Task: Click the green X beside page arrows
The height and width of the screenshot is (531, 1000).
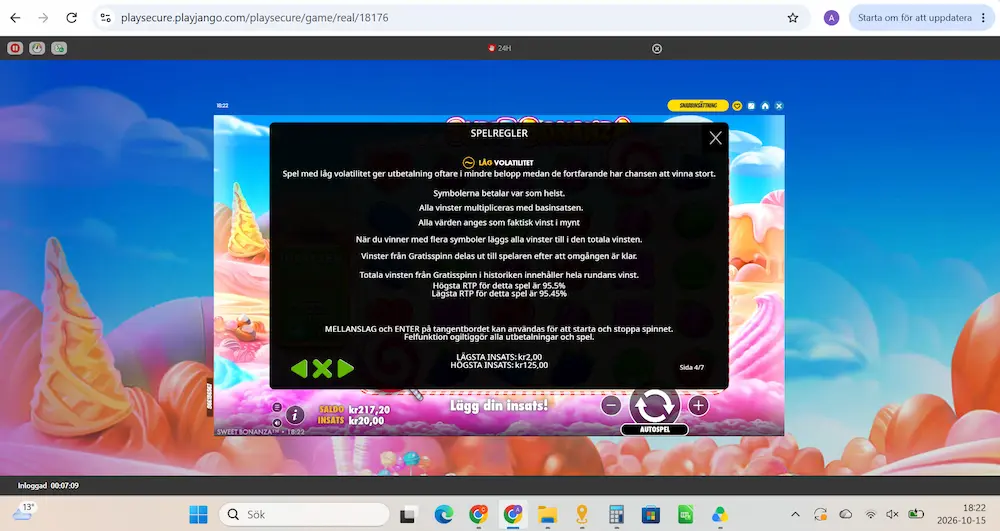Action: (322, 368)
